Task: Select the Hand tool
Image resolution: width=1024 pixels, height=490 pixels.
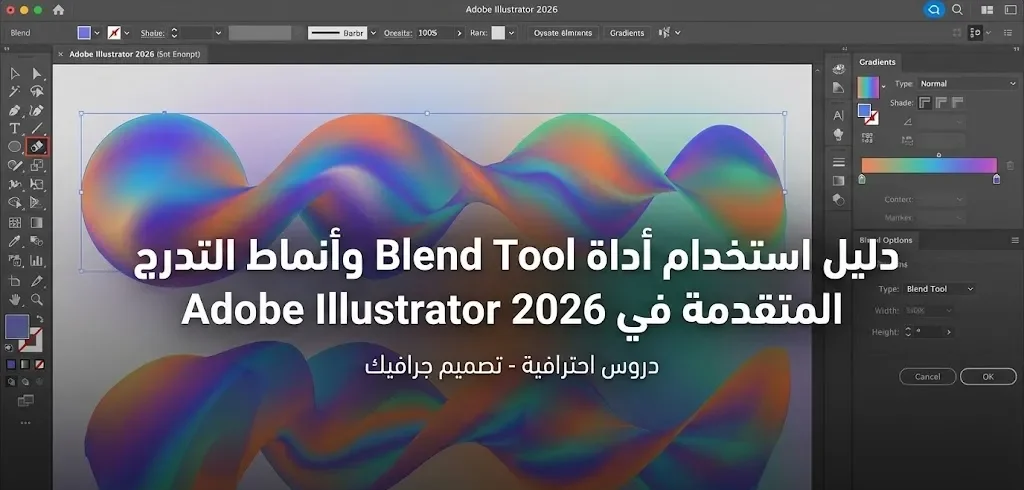Action: pos(15,299)
